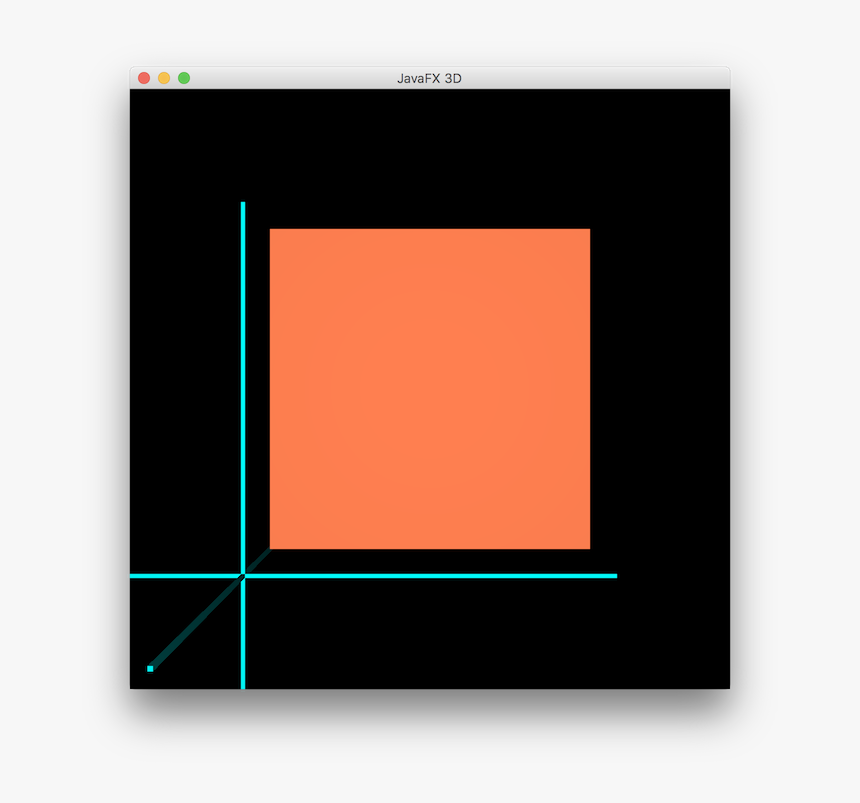Close the JavaFX 3D window

[x=144, y=78]
